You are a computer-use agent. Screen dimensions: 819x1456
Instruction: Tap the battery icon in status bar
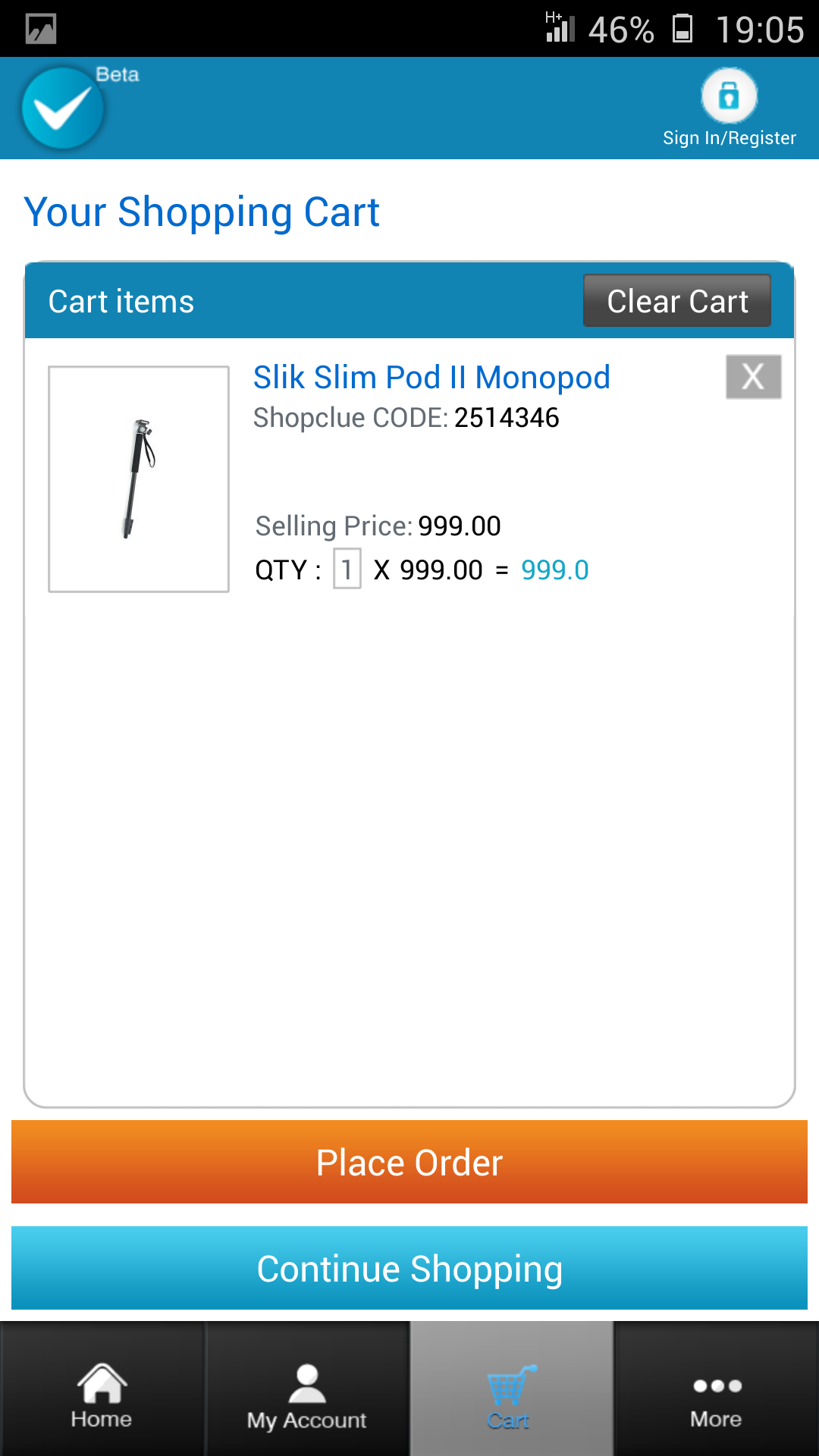[682, 29]
